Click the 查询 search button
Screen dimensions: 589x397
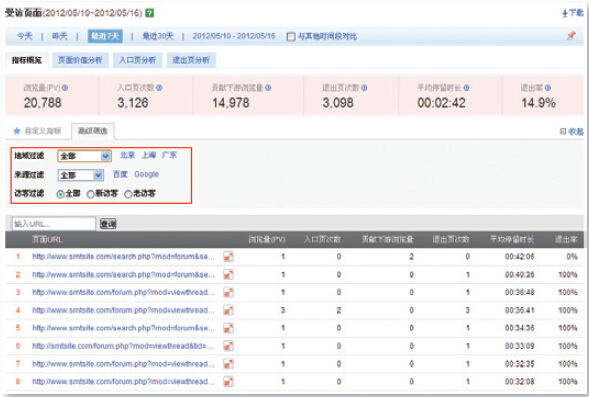pos(108,224)
